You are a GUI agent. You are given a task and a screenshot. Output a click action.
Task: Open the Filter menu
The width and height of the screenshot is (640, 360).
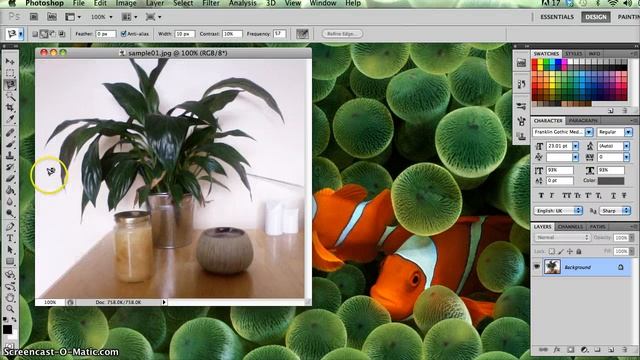(211, 3)
